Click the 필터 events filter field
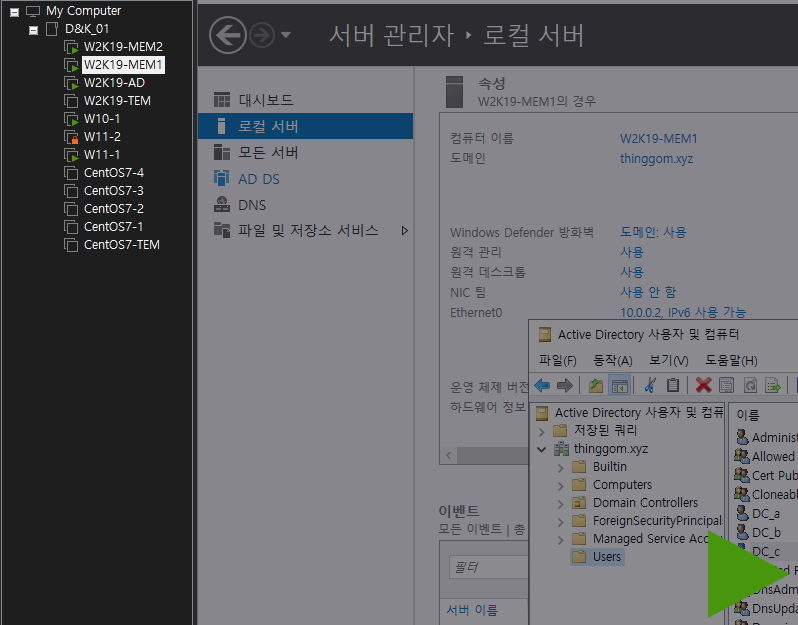 [489, 567]
